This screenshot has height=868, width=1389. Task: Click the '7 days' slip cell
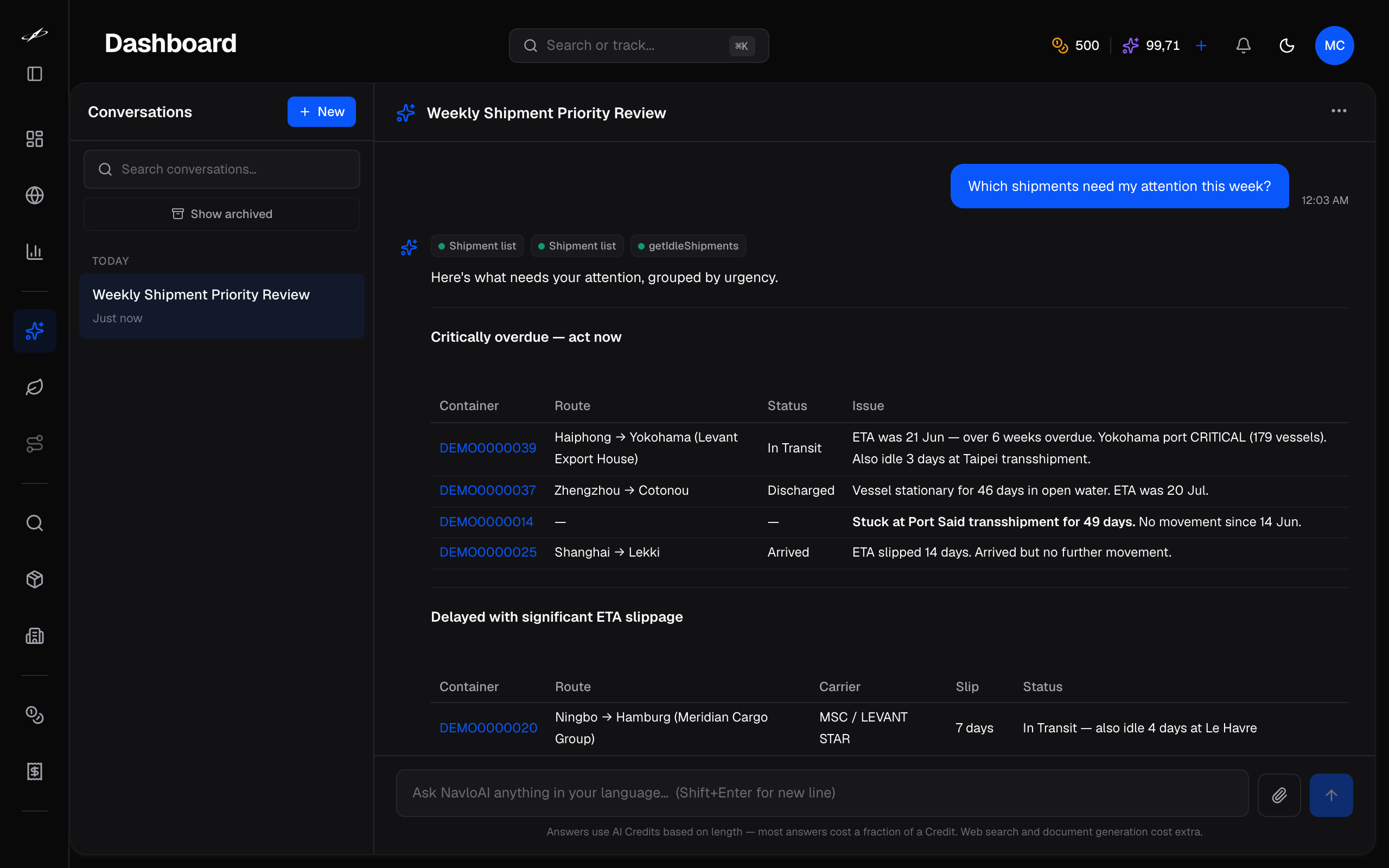click(974, 728)
